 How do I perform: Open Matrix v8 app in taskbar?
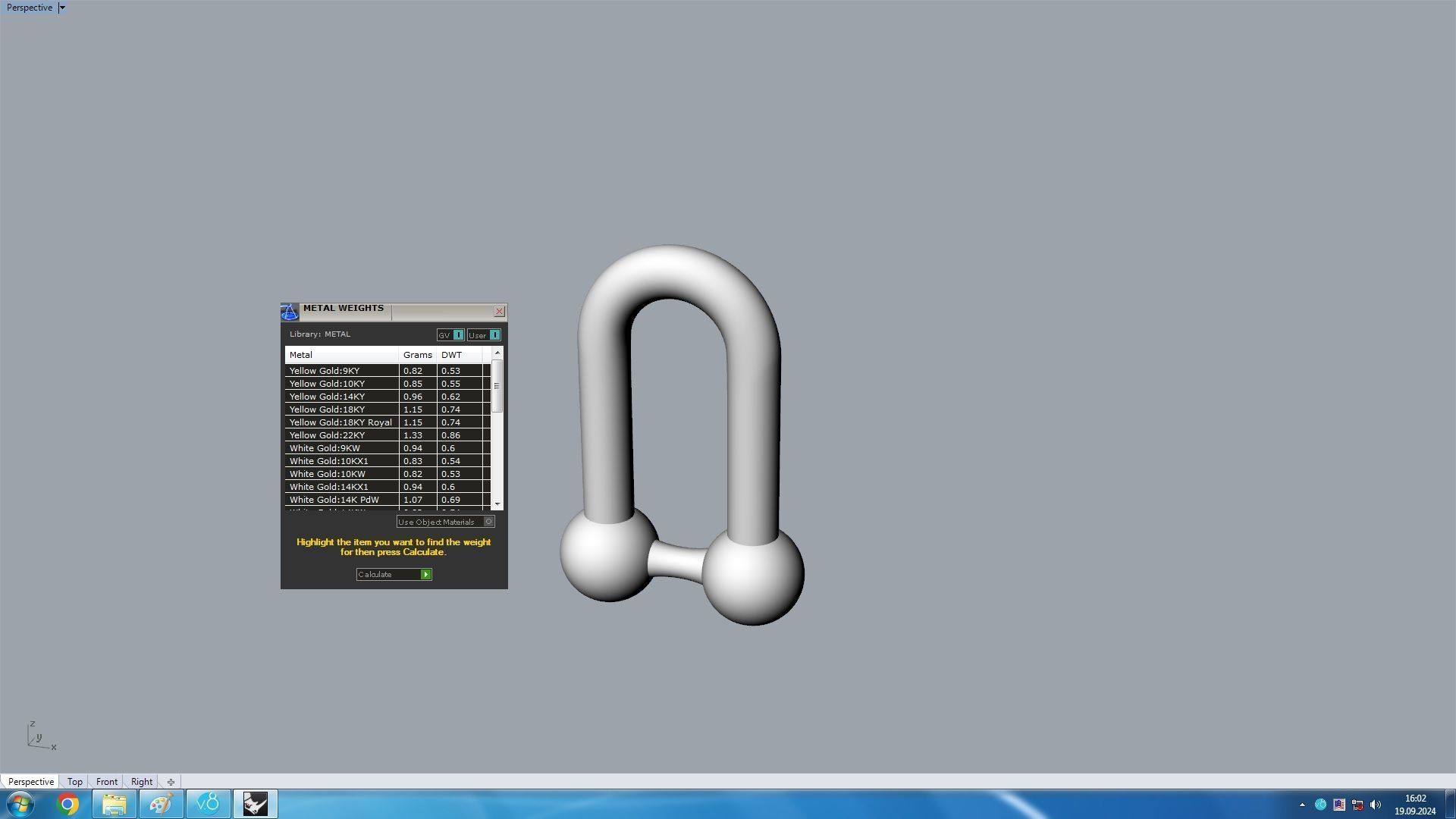coord(208,804)
